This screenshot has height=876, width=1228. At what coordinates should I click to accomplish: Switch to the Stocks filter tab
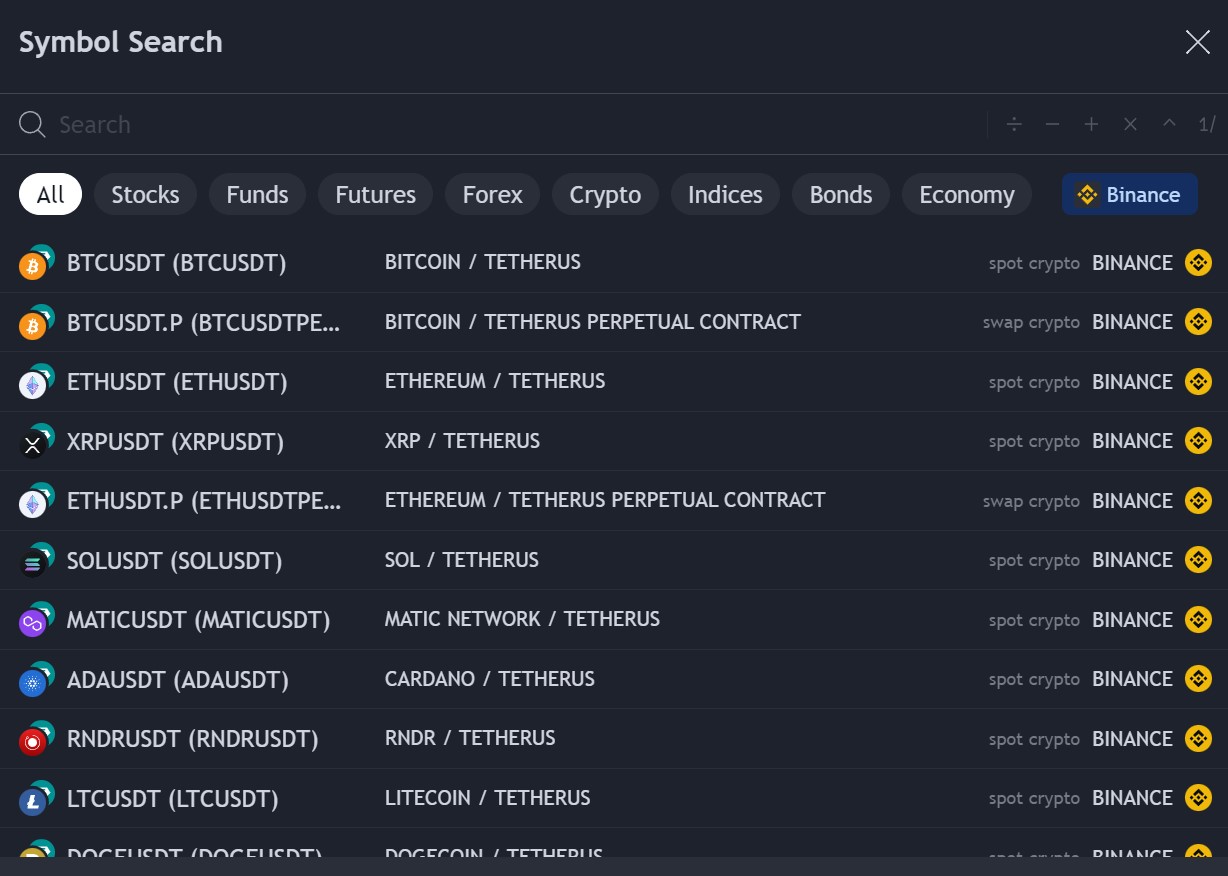pyautogui.click(x=145, y=194)
